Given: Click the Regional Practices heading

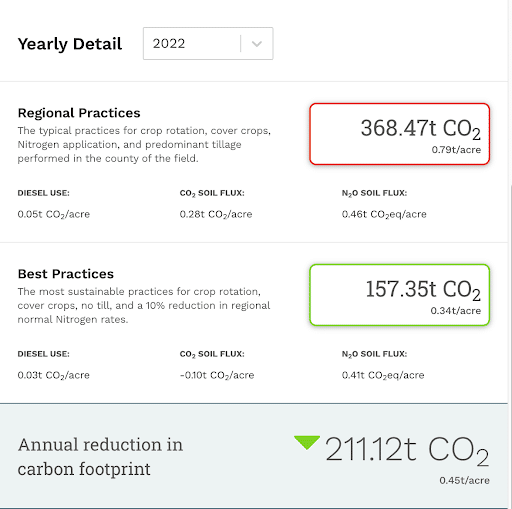Looking at the screenshot, I should (79, 113).
